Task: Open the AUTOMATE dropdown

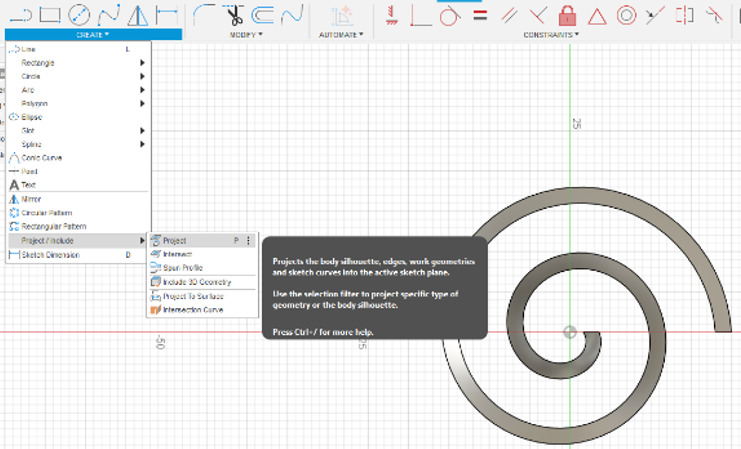Action: point(341,35)
